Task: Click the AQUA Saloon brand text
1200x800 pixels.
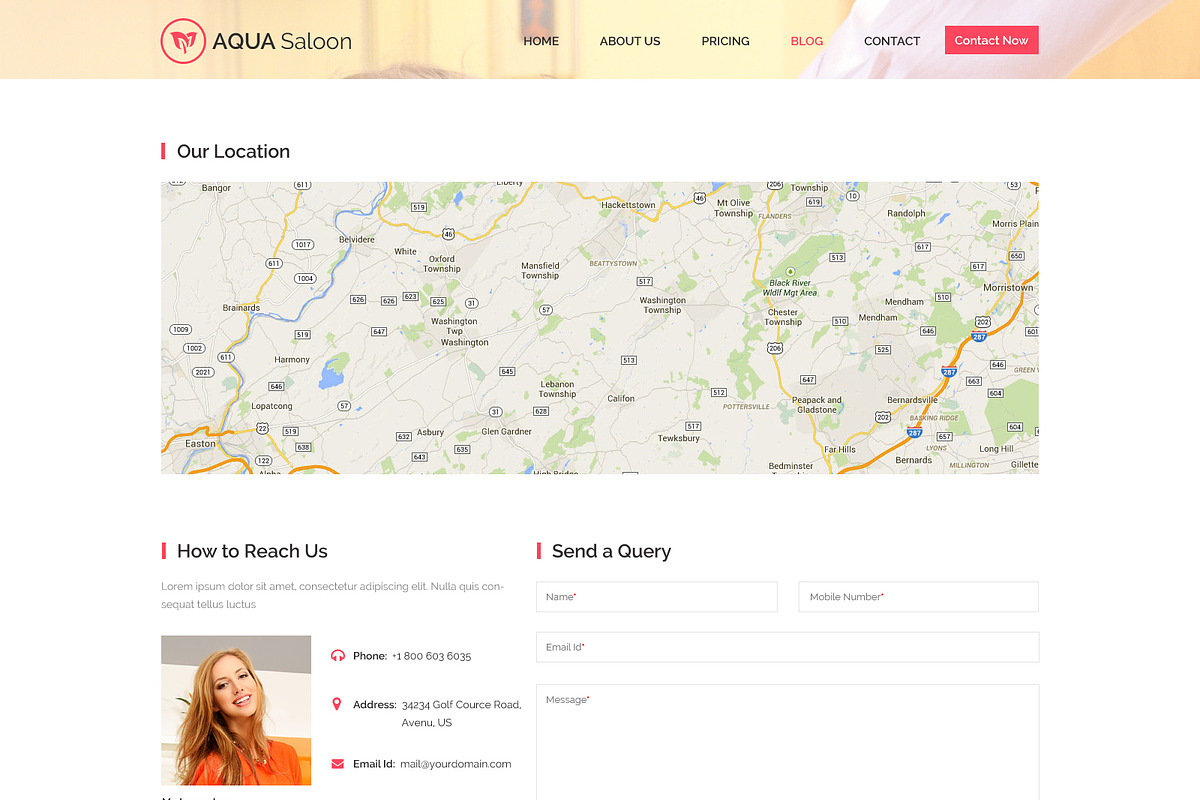Action: [x=282, y=41]
